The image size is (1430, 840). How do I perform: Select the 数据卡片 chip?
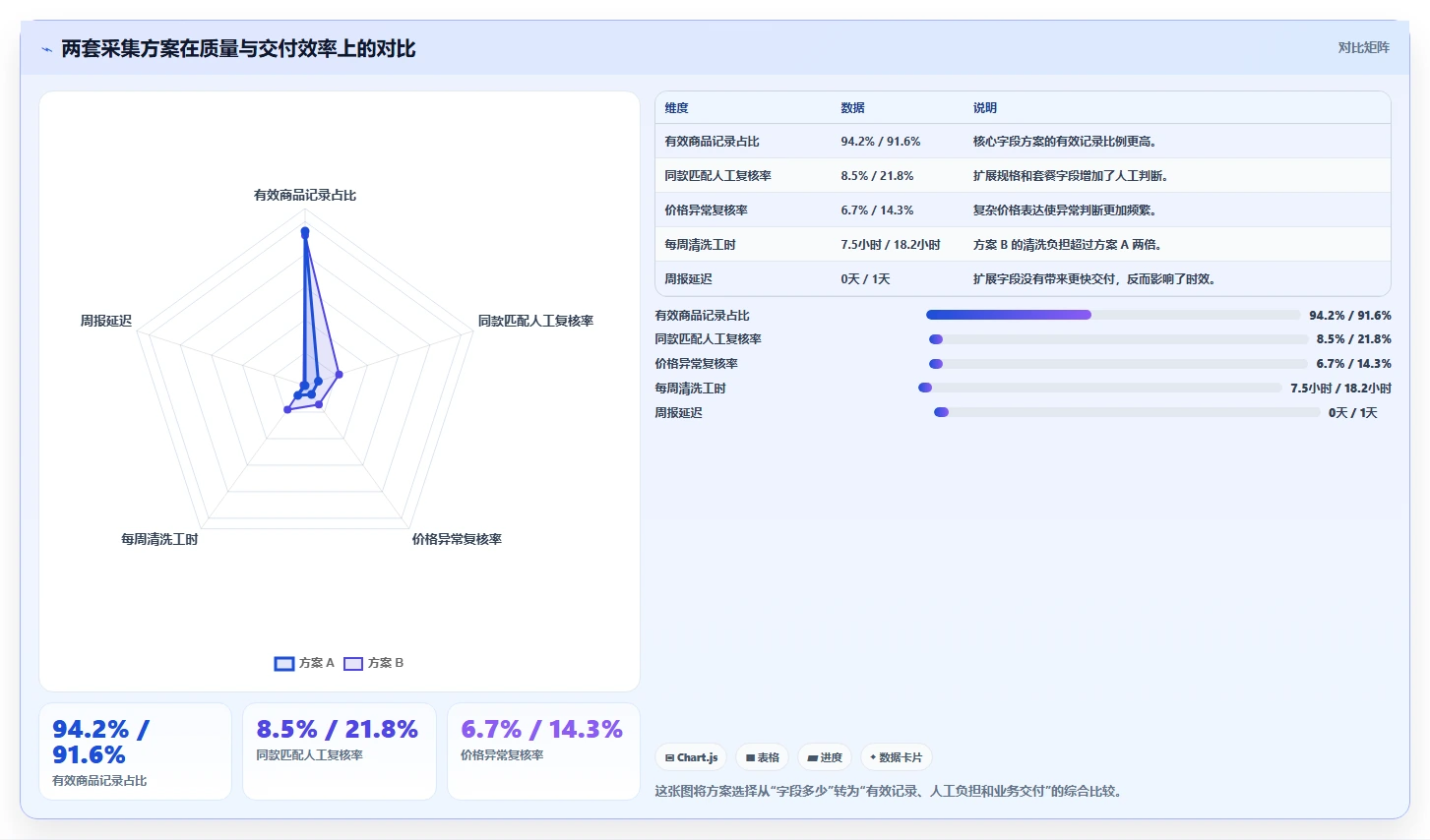click(896, 757)
